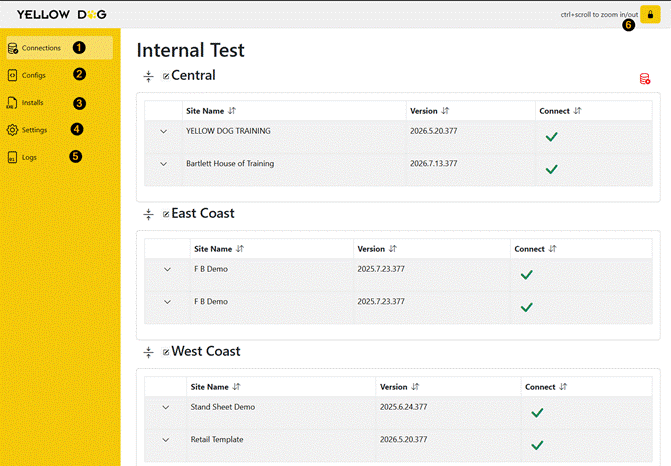Open the Settings sidebar page
Viewport: 671px width, 466px height.
(x=27, y=130)
